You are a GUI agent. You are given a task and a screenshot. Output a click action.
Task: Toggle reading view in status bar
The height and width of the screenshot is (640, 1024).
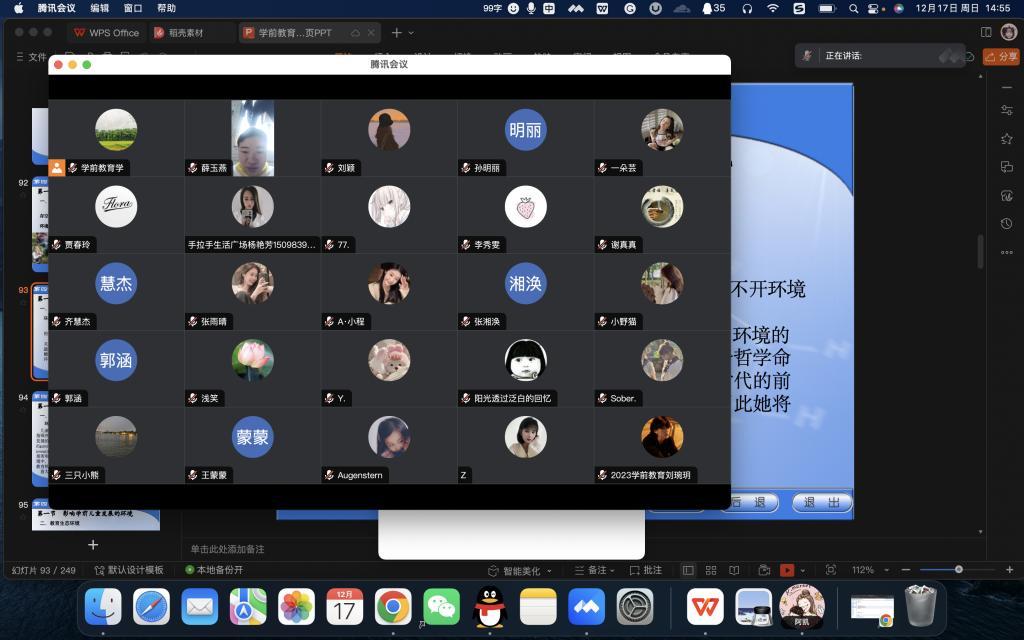point(735,570)
